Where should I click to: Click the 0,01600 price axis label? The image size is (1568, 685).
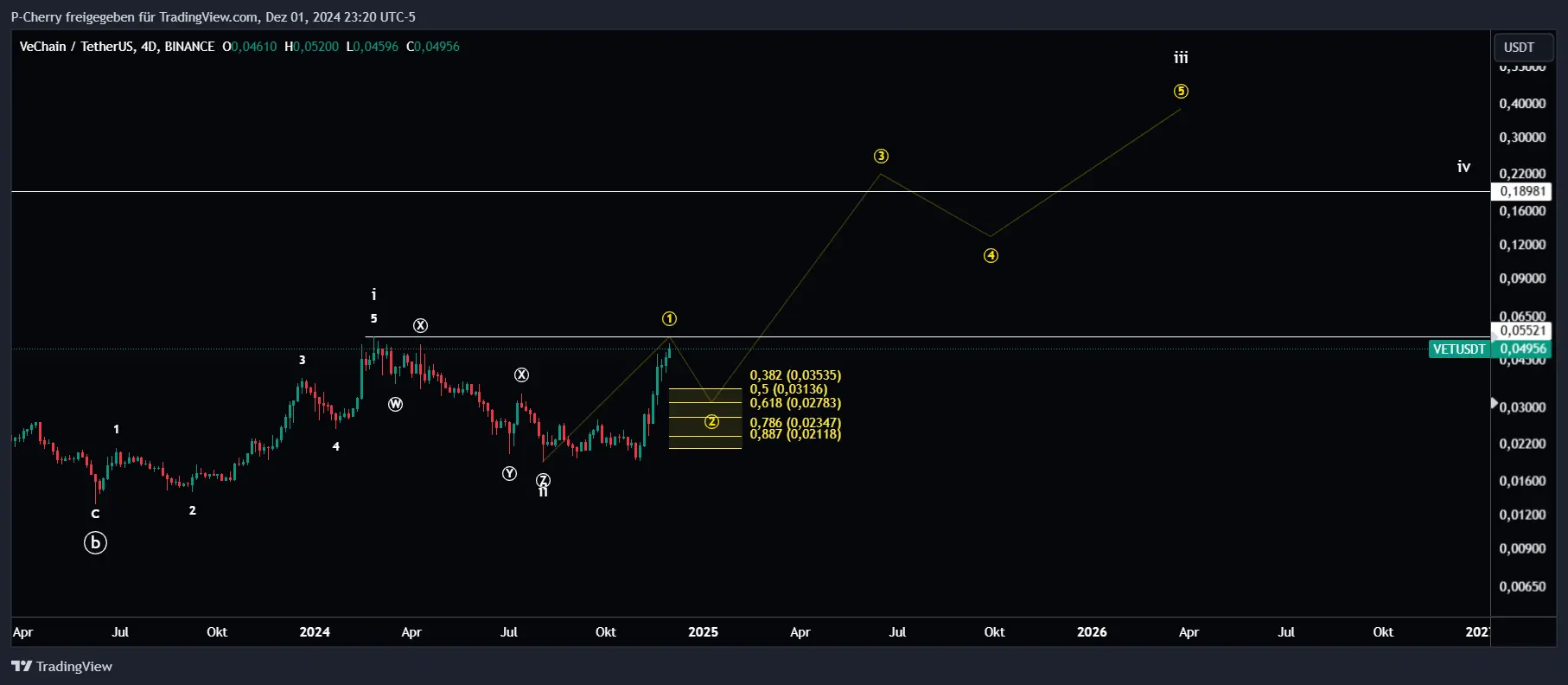(1522, 481)
